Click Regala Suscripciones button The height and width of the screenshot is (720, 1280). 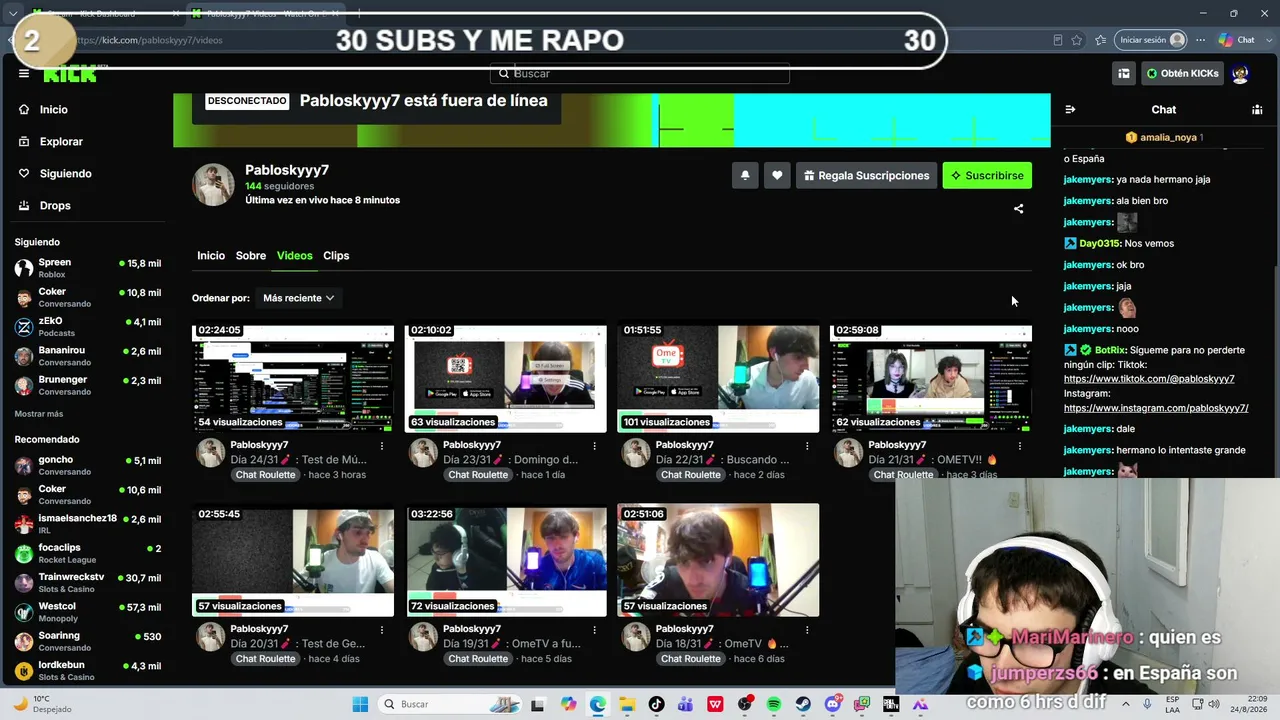[x=866, y=175]
